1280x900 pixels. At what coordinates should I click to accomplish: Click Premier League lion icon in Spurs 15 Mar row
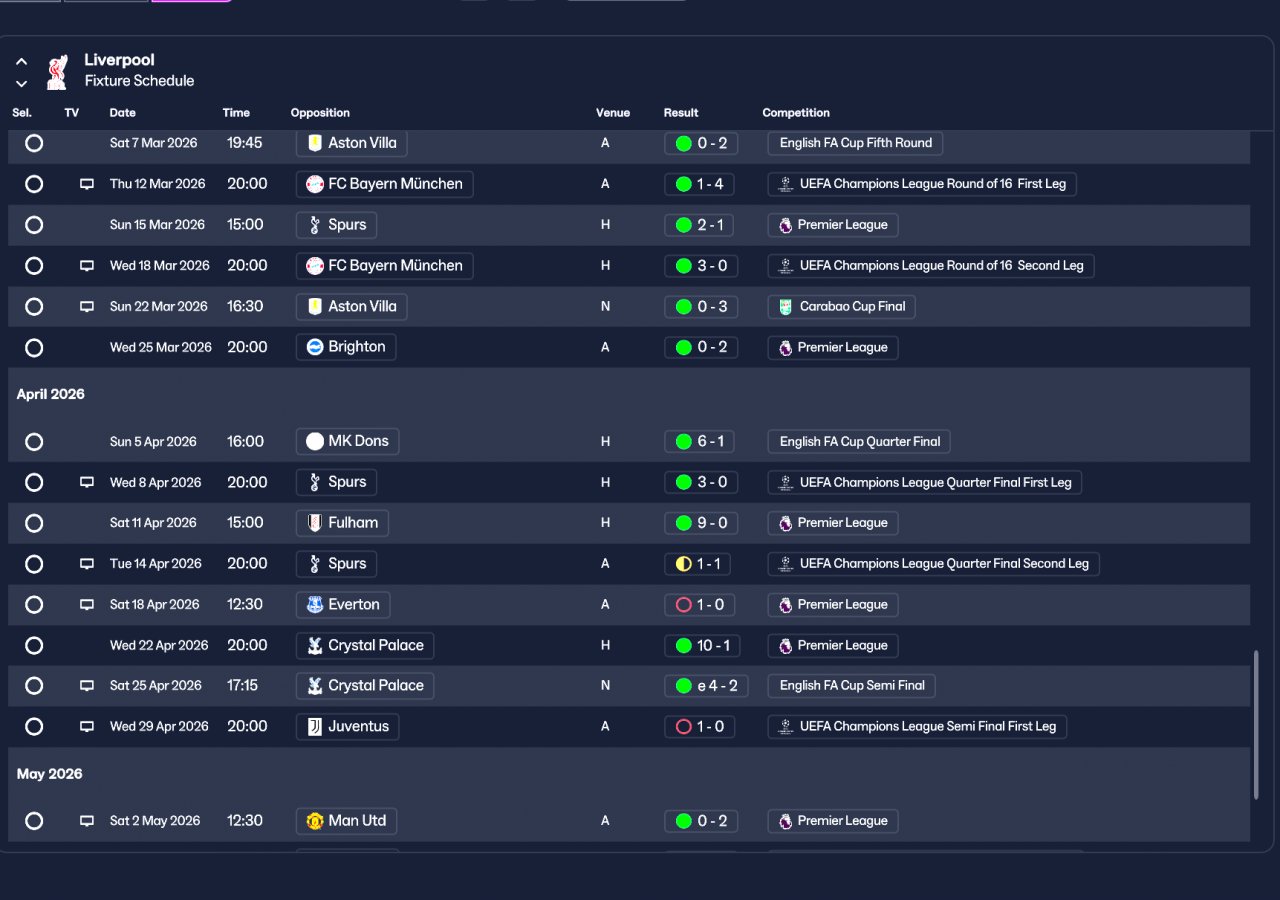(x=785, y=225)
